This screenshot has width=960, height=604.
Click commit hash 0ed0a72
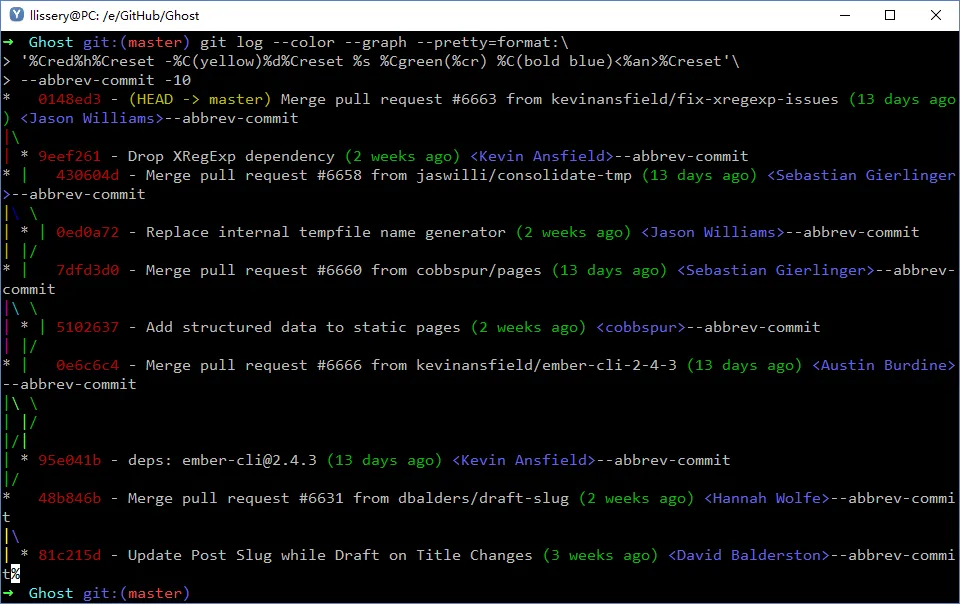[x=88, y=232]
